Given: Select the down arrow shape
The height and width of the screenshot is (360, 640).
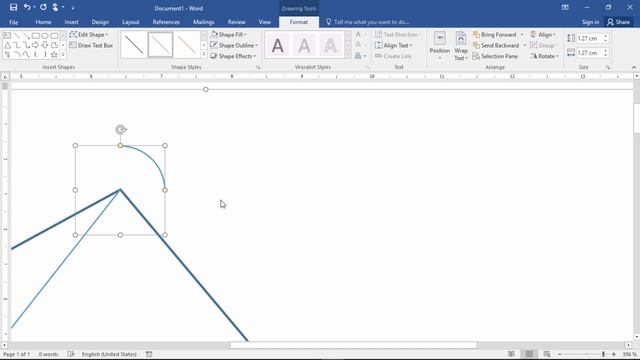Looking at the screenshot, I should pyautogui.click(x=45, y=45).
